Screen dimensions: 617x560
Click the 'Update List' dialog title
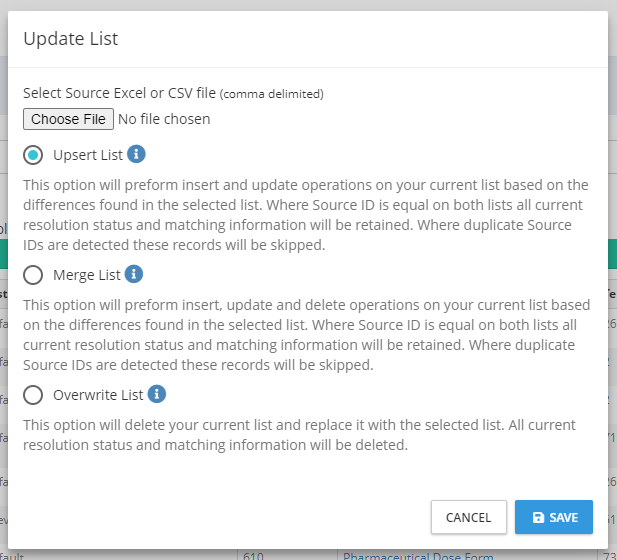(71, 39)
